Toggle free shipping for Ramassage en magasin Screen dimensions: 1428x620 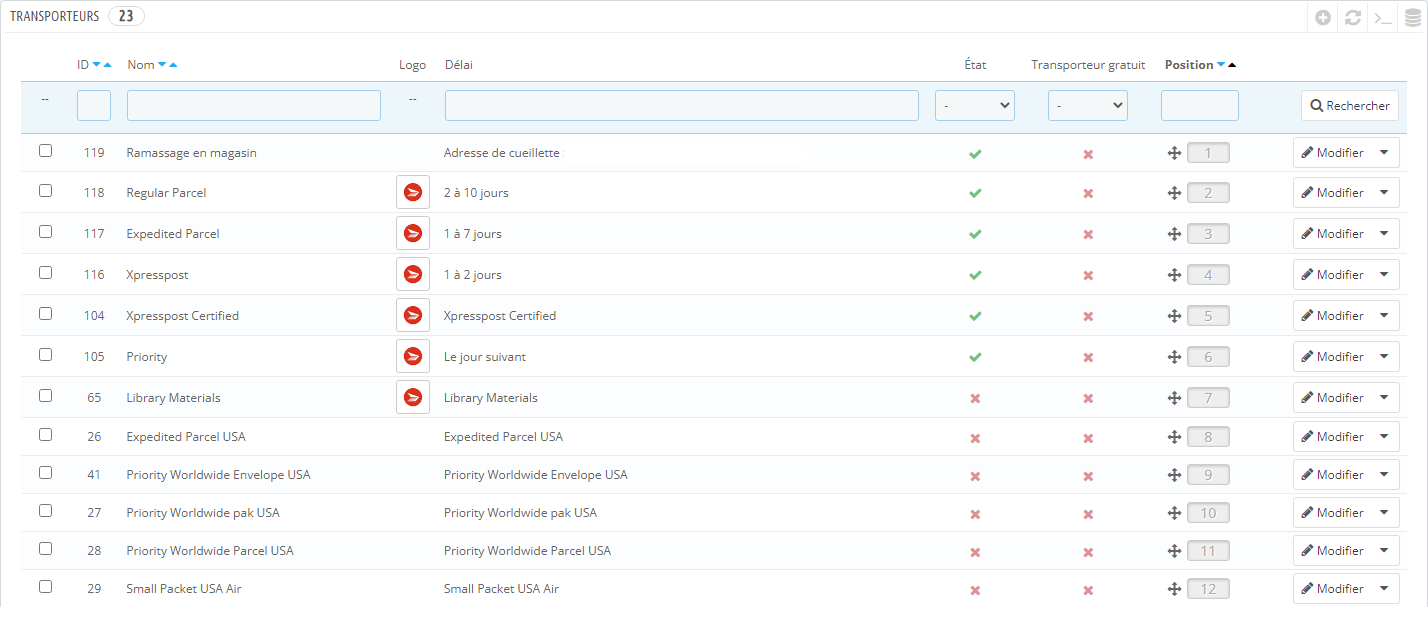point(1088,154)
